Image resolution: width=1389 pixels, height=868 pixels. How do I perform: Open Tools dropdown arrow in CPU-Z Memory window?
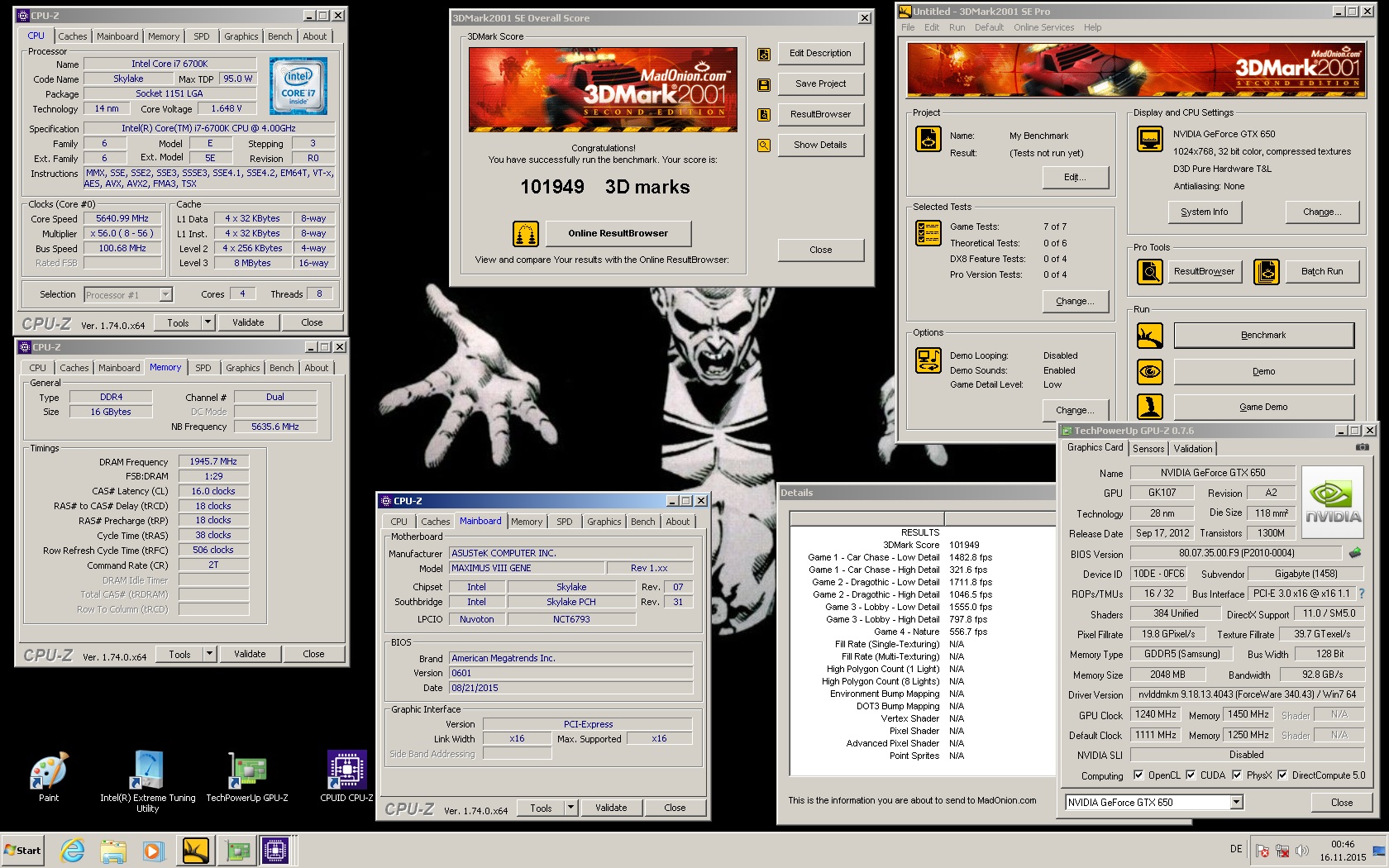210,655
